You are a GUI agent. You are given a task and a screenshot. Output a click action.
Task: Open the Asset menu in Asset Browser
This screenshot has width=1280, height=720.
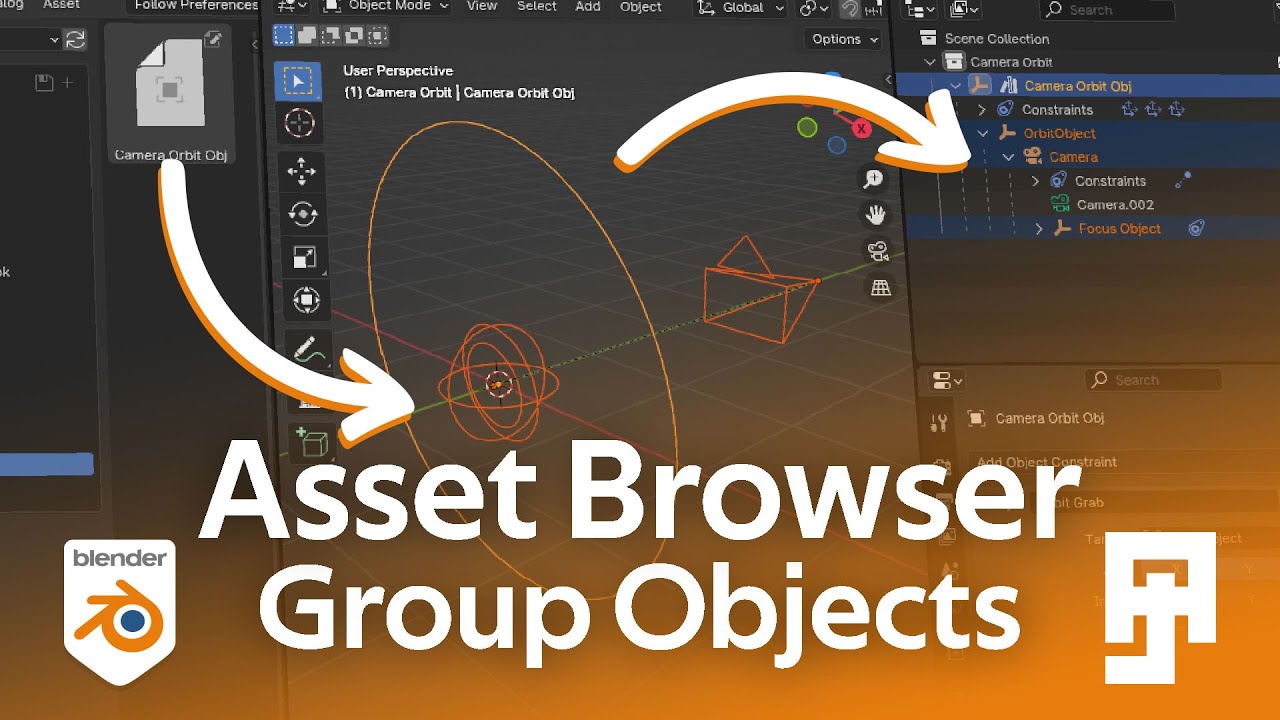click(61, 5)
